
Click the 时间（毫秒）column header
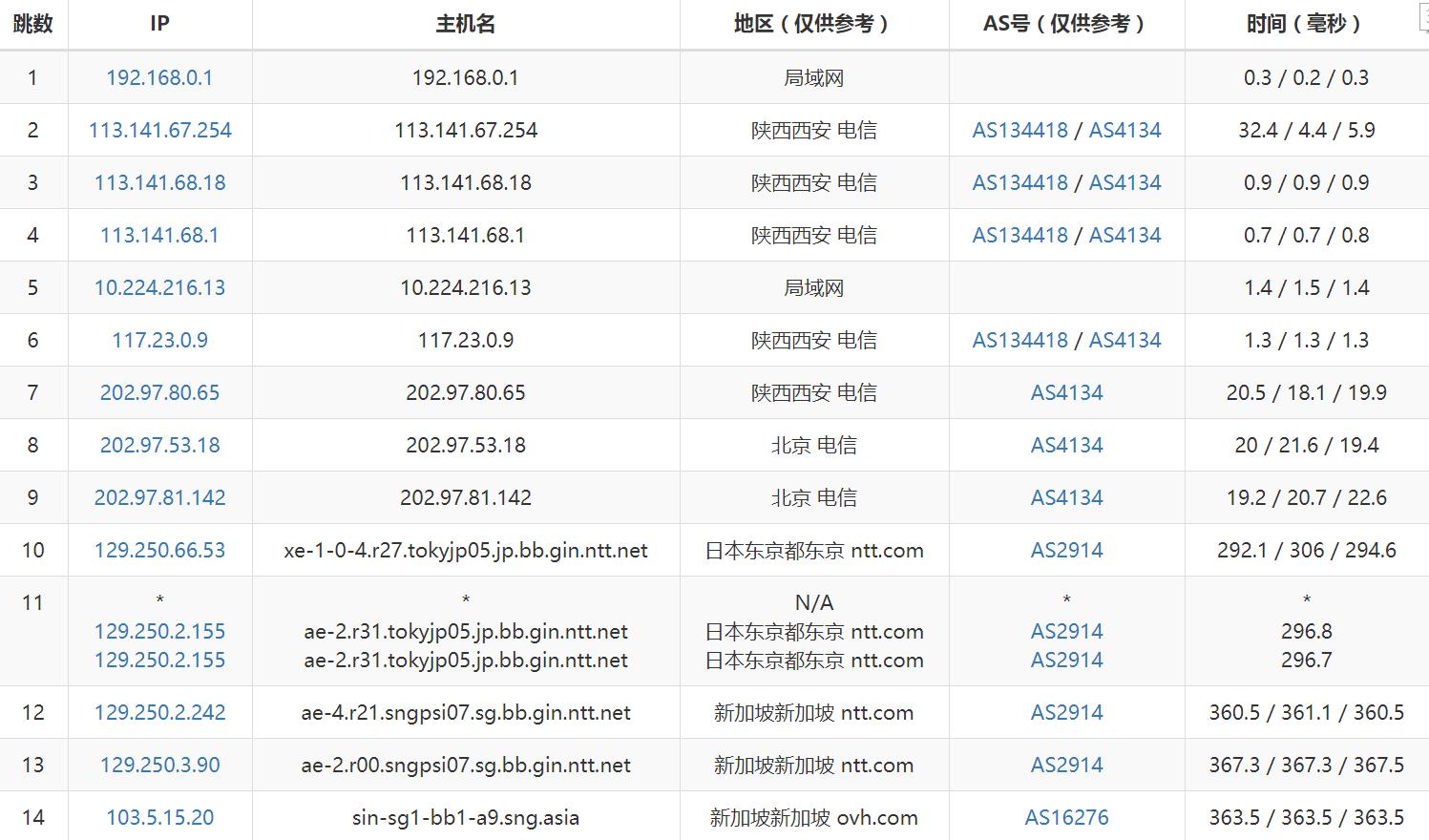[x=1306, y=24]
